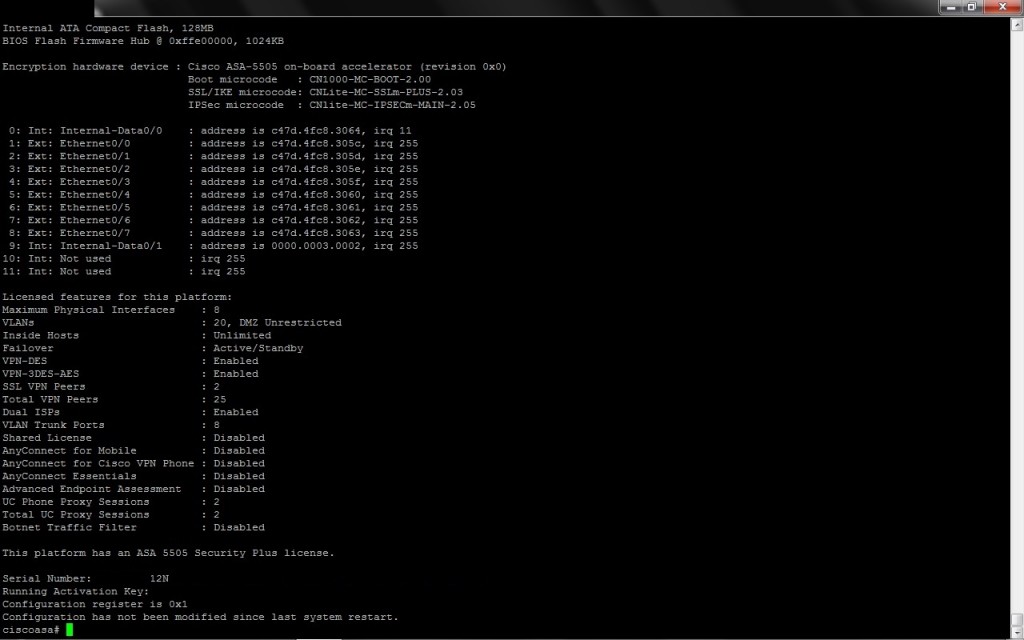Click the 'ciscoasa#' prompt text
This screenshot has width=1024, height=640.
coord(31,630)
